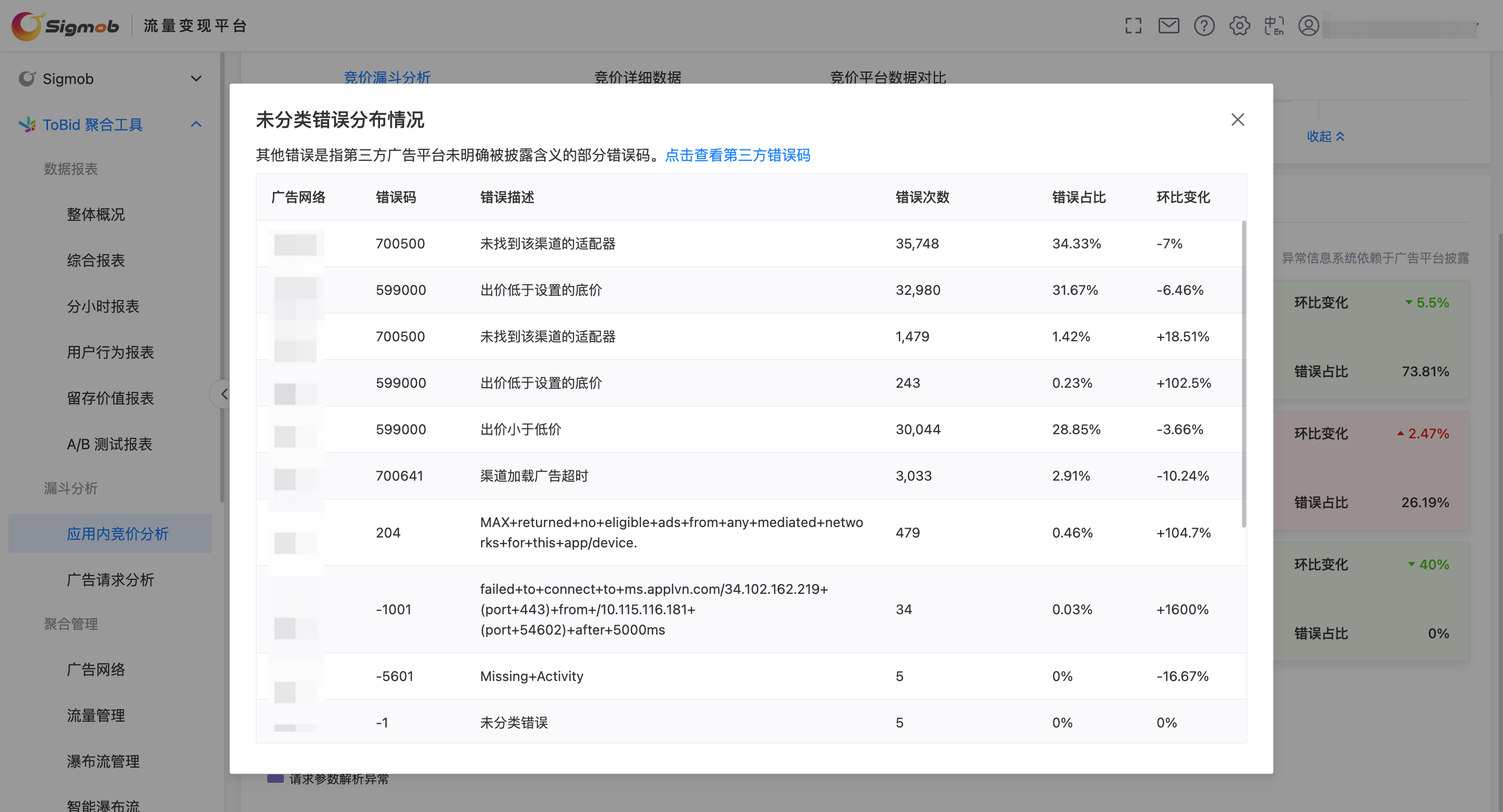Click the language switch icon
This screenshot has height=812, width=1503.
pos(1274,26)
